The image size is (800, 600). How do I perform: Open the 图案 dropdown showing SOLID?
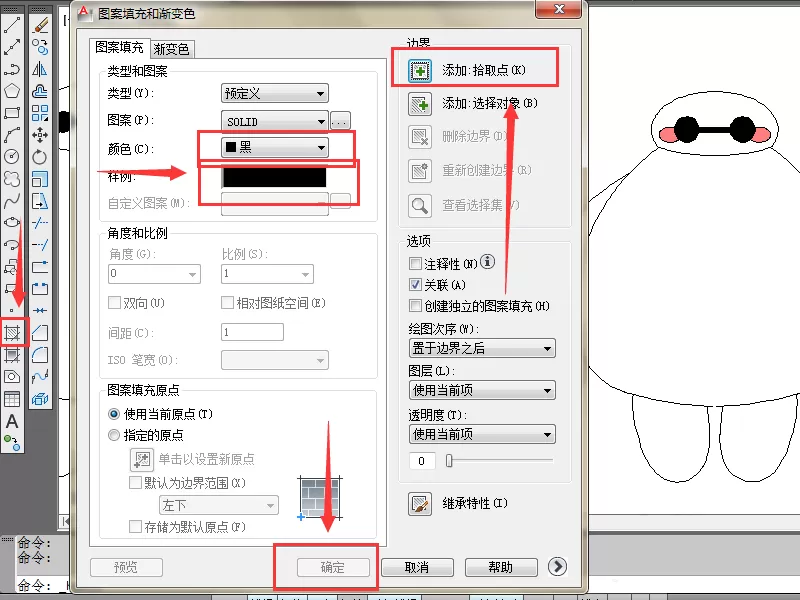tap(274, 121)
